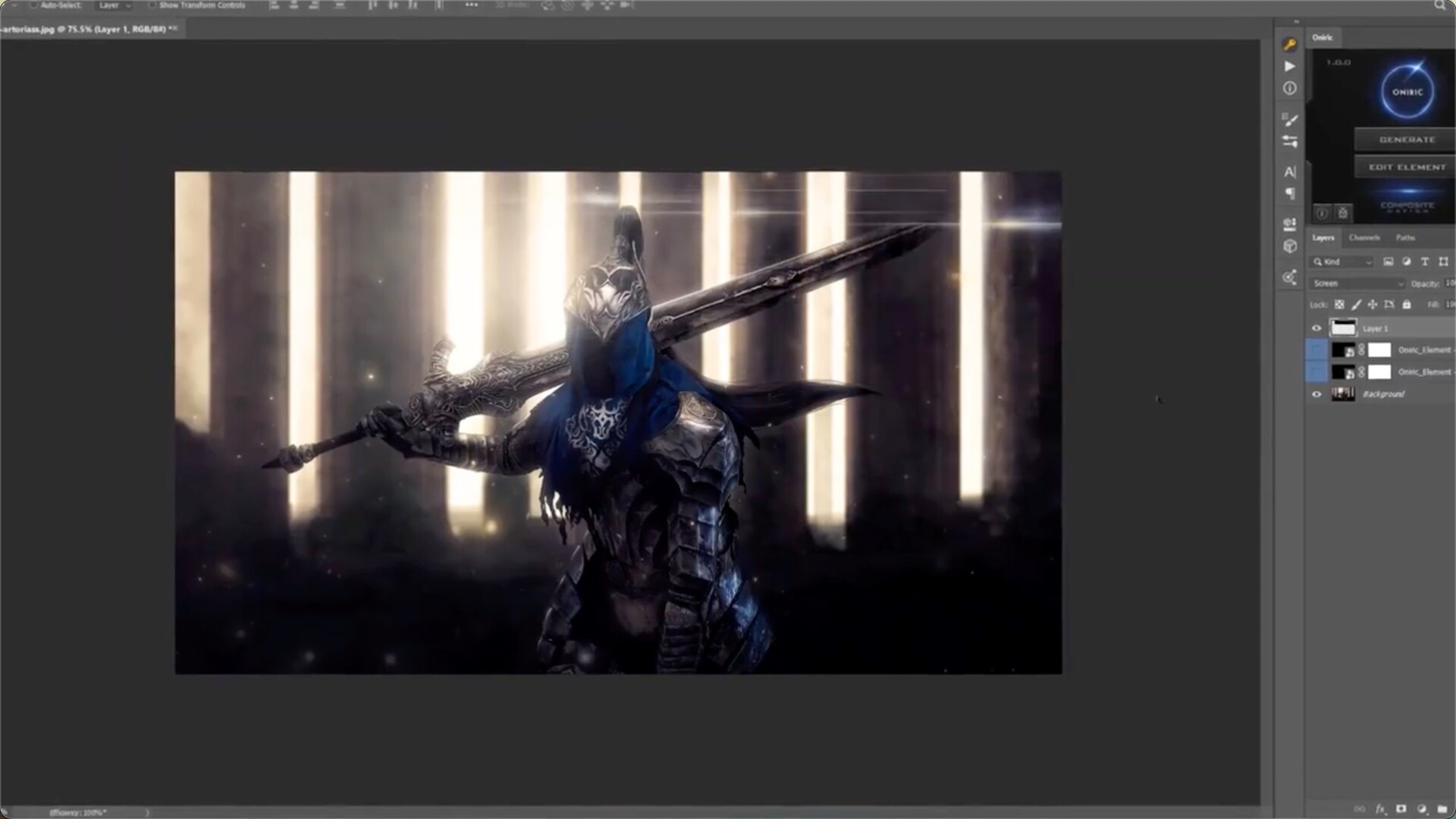Click the Fill value field
Viewport: 1456px width, 819px height.
(1450, 305)
